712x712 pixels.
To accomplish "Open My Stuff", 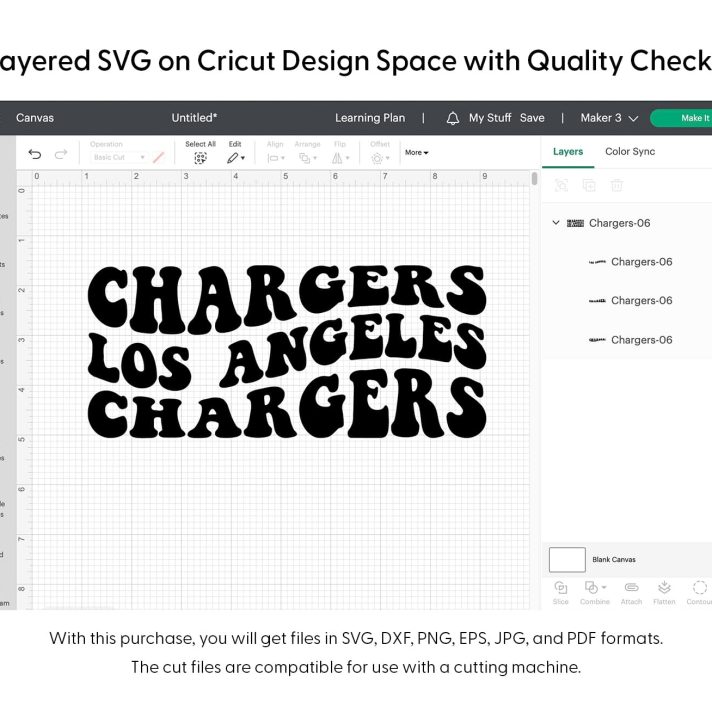I will 490,118.
